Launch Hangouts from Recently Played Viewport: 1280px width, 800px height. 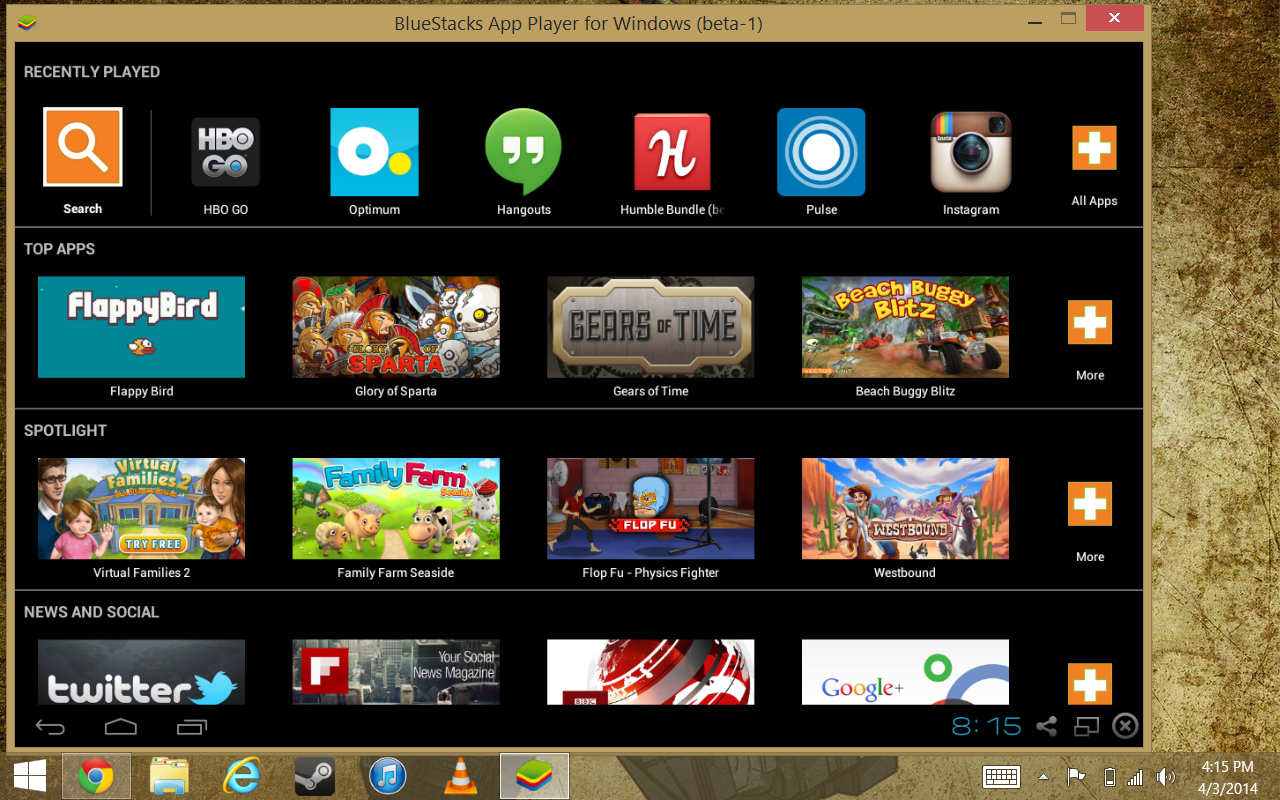pos(524,152)
